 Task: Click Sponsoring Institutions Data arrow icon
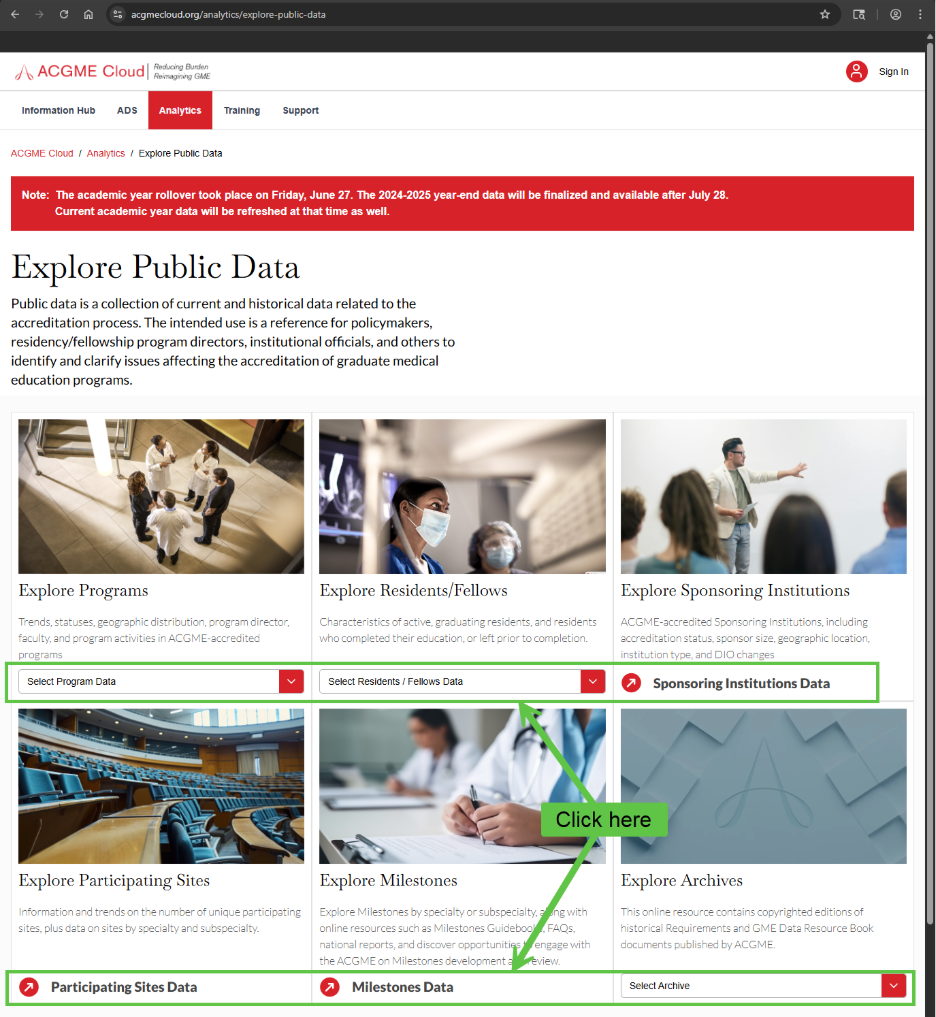(x=631, y=683)
